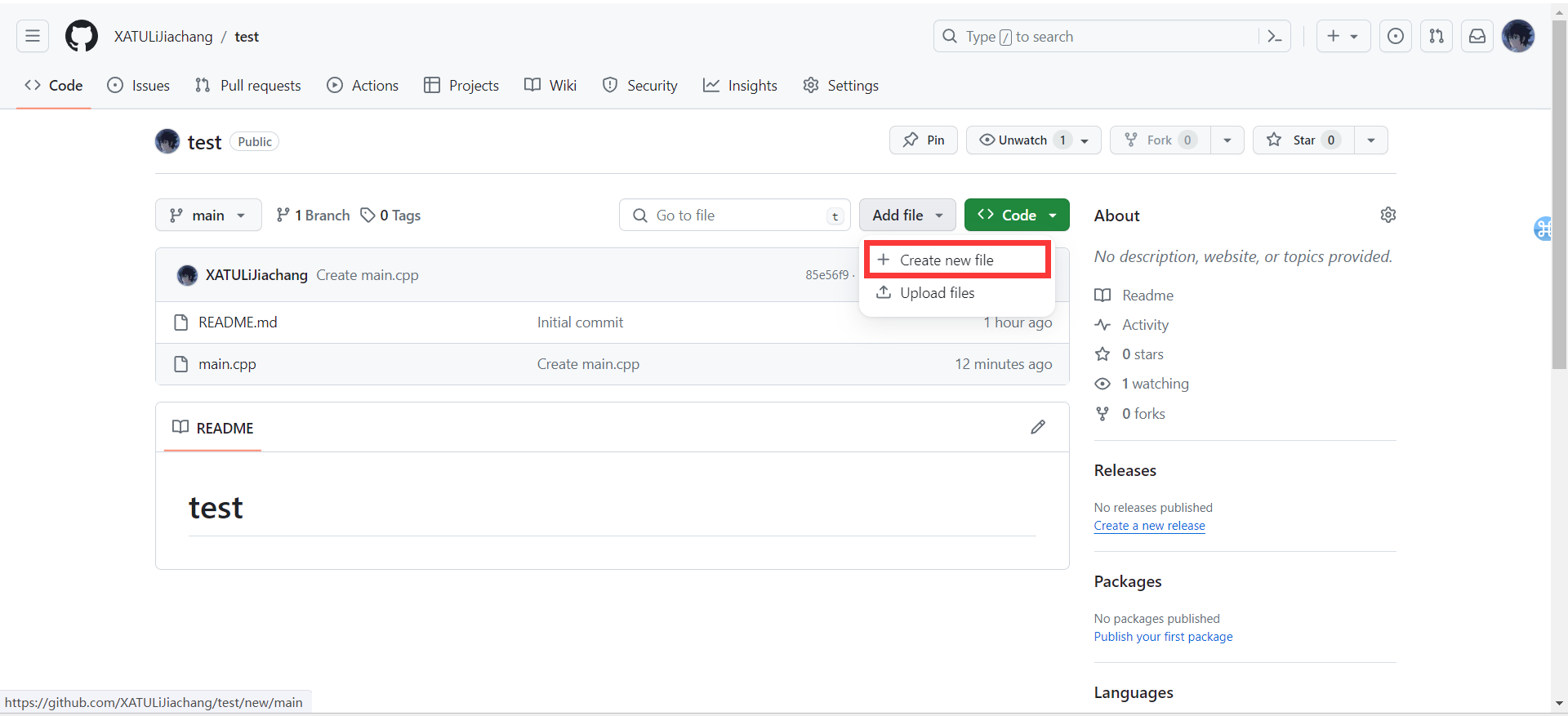This screenshot has height=716, width=1568.
Task: Open the main branch selector dropdown
Action: click(208, 215)
